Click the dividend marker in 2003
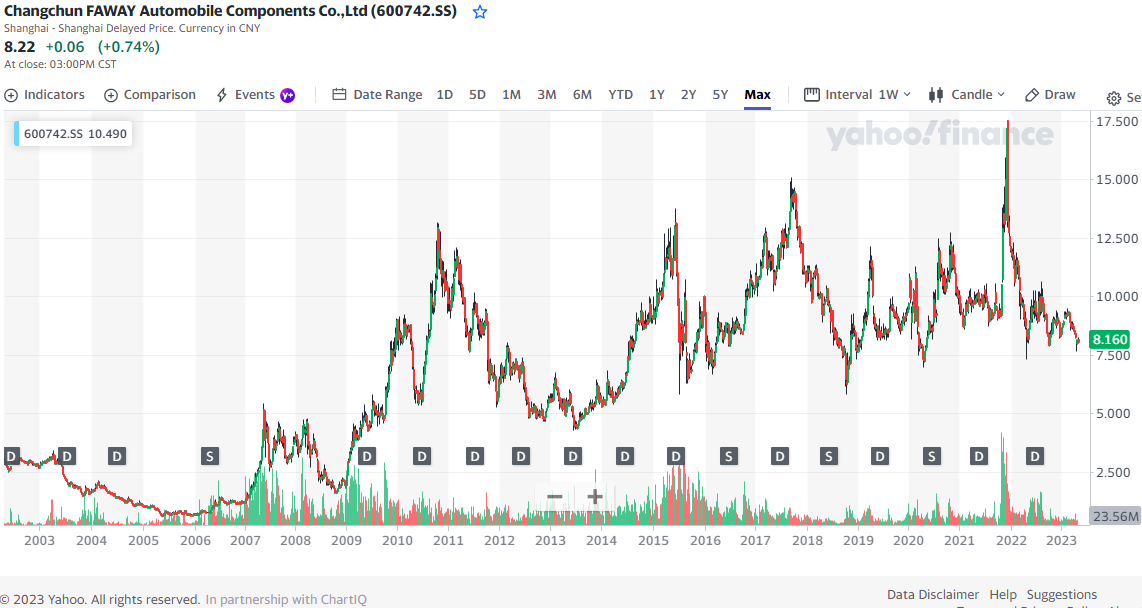Image resolution: width=1142 pixels, height=608 pixels. coord(67,457)
